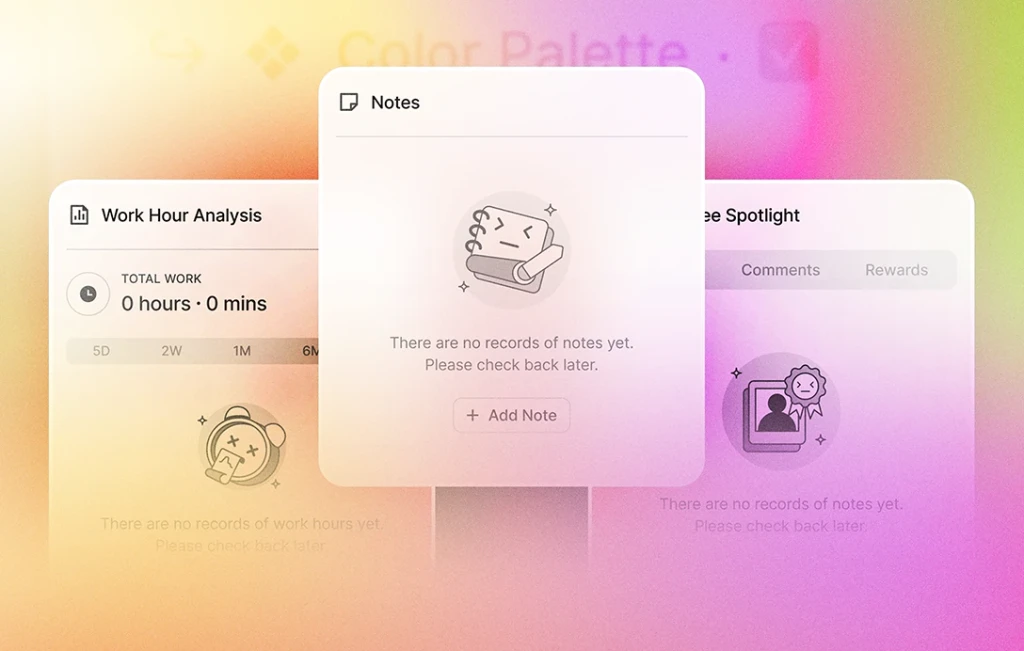This screenshot has width=1024, height=651.
Task: Select the 5D time range
Action: pos(101,351)
